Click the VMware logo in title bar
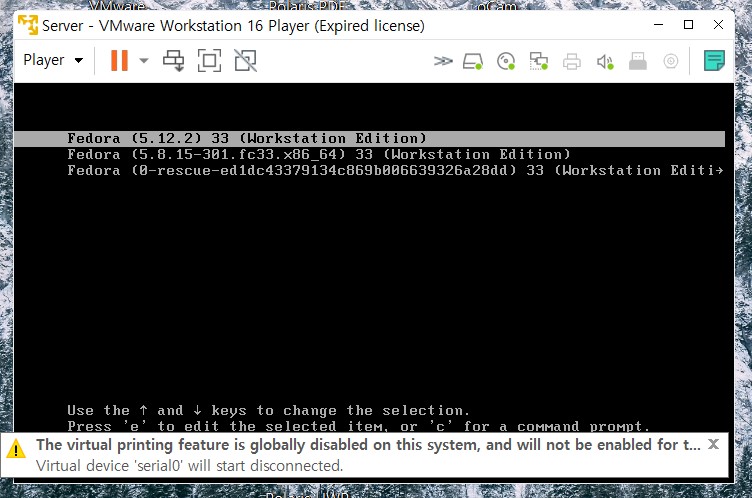This screenshot has height=498, width=752. coord(28,25)
